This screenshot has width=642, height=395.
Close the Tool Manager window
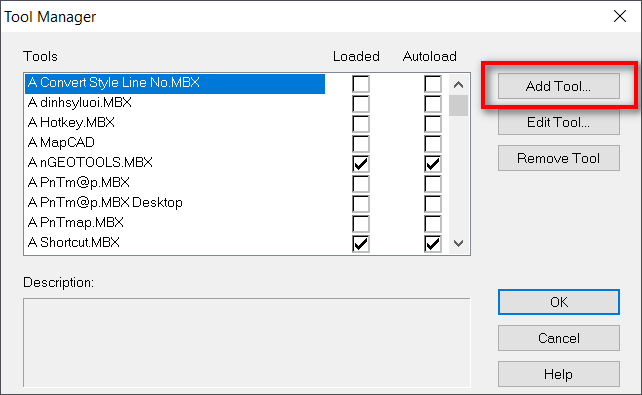pyautogui.click(x=620, y=16)
